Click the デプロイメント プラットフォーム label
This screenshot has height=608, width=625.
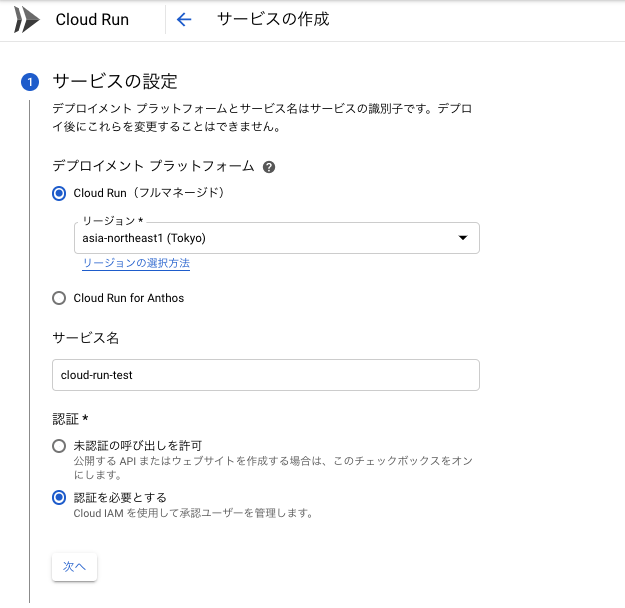click(153, 166)
